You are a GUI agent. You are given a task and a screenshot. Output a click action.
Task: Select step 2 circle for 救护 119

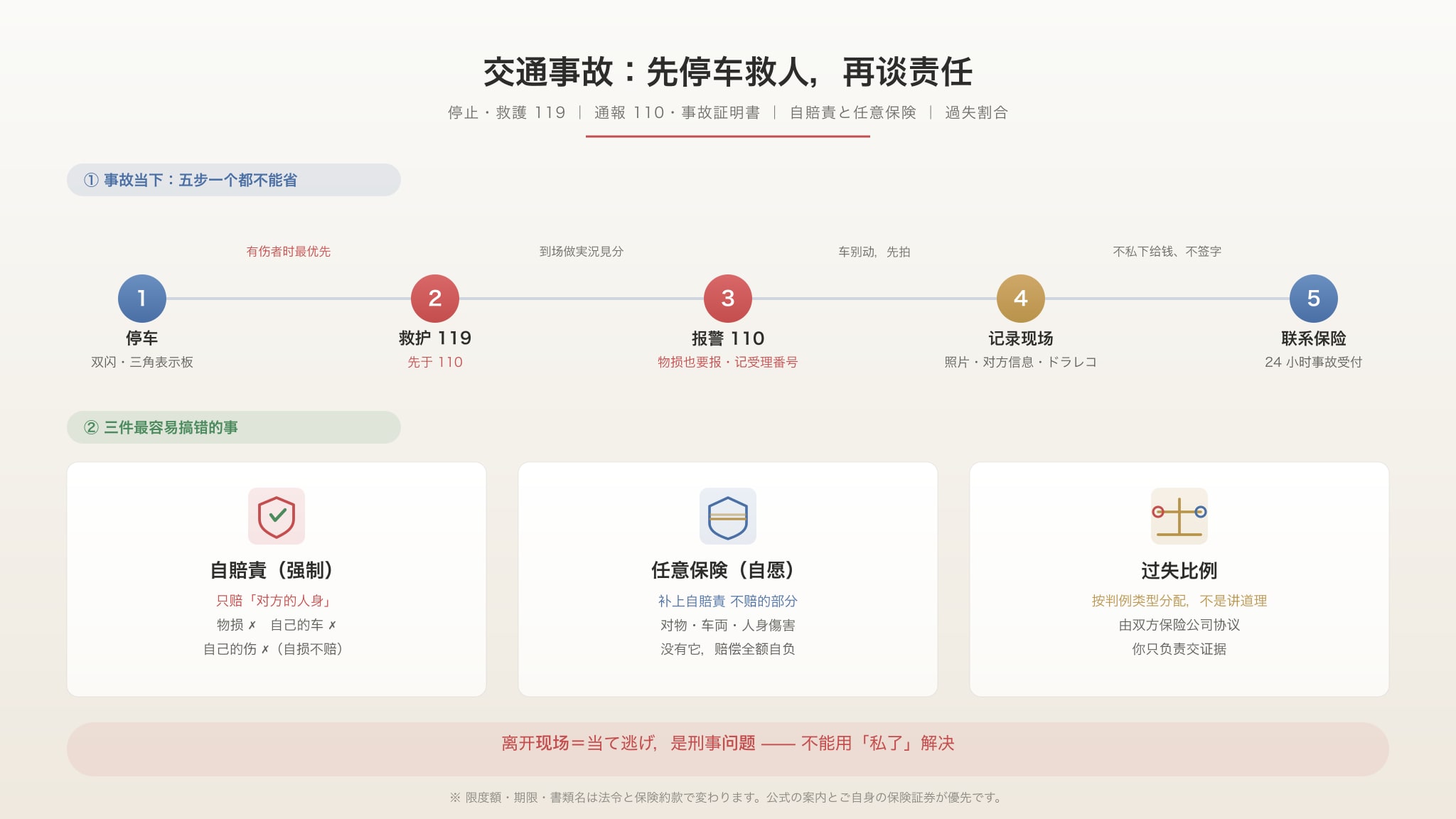tap(435, 299)
